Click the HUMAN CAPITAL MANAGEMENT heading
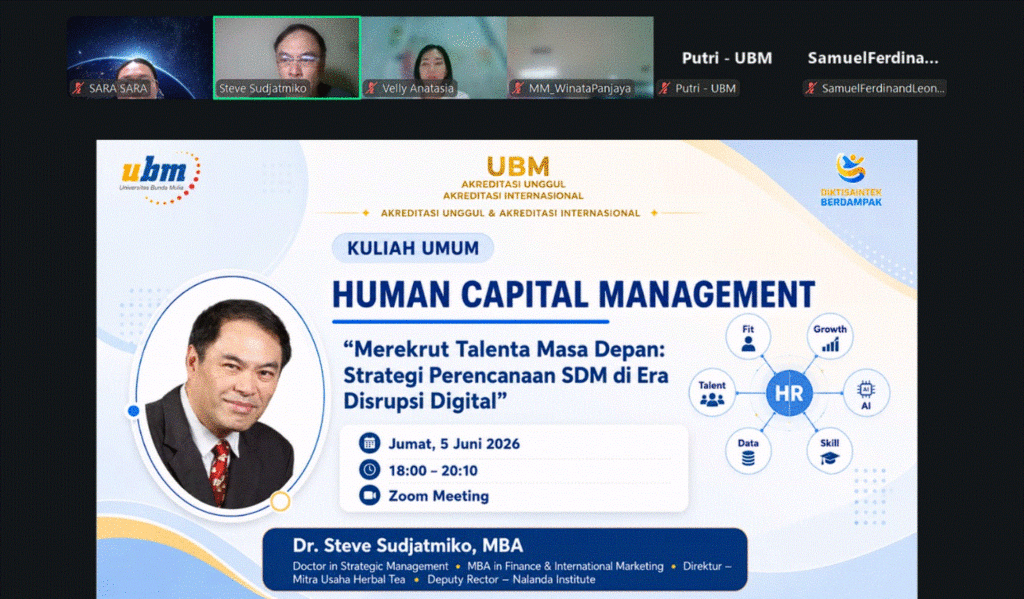Viewport: 1024px width, 599px height. point(573,294)
